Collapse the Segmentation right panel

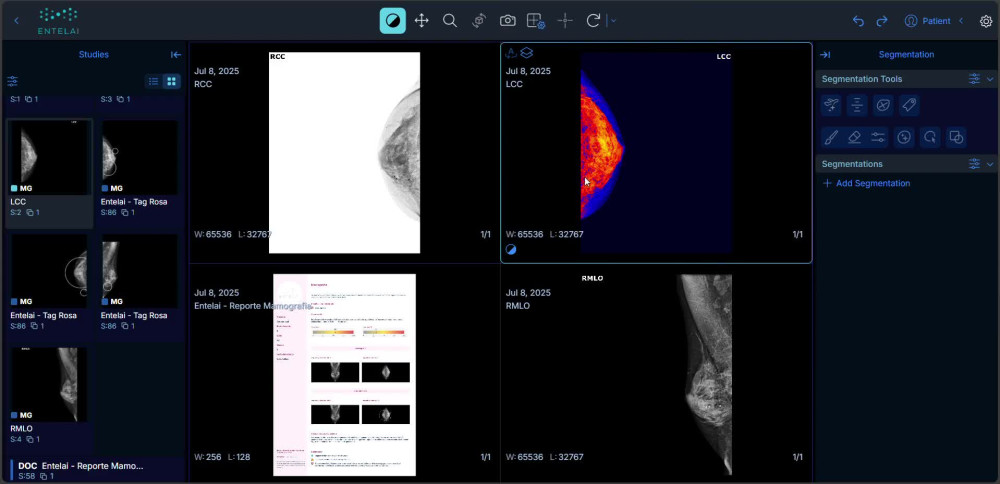point(825,55)
